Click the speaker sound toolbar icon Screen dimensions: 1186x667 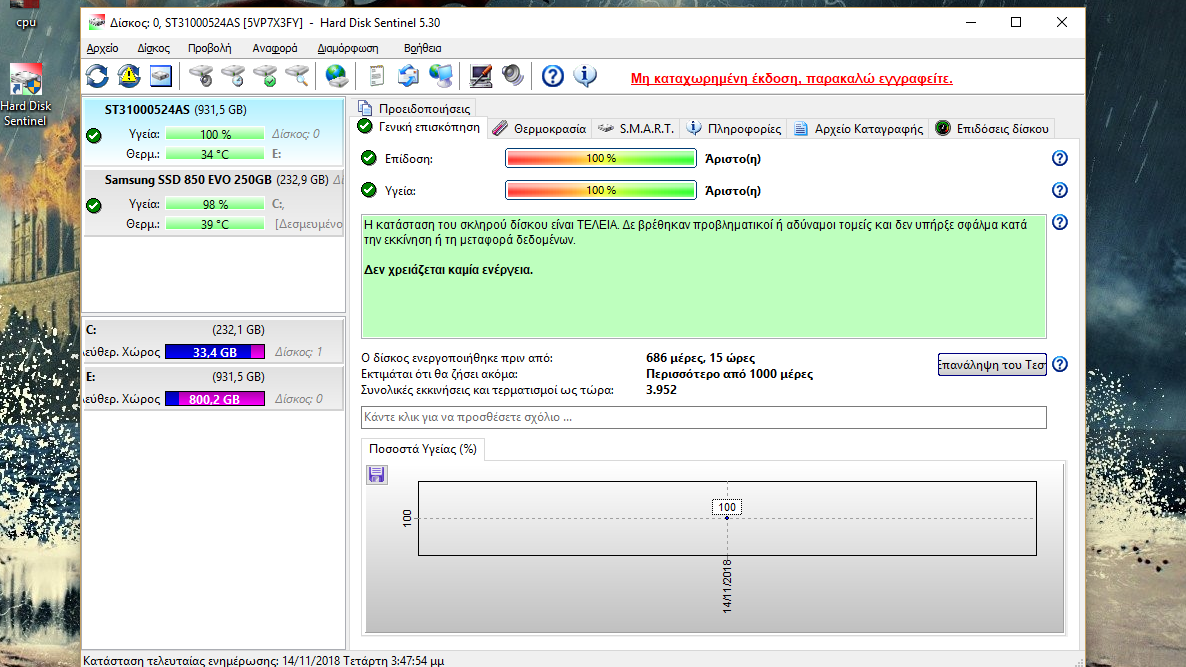[512, 76]
